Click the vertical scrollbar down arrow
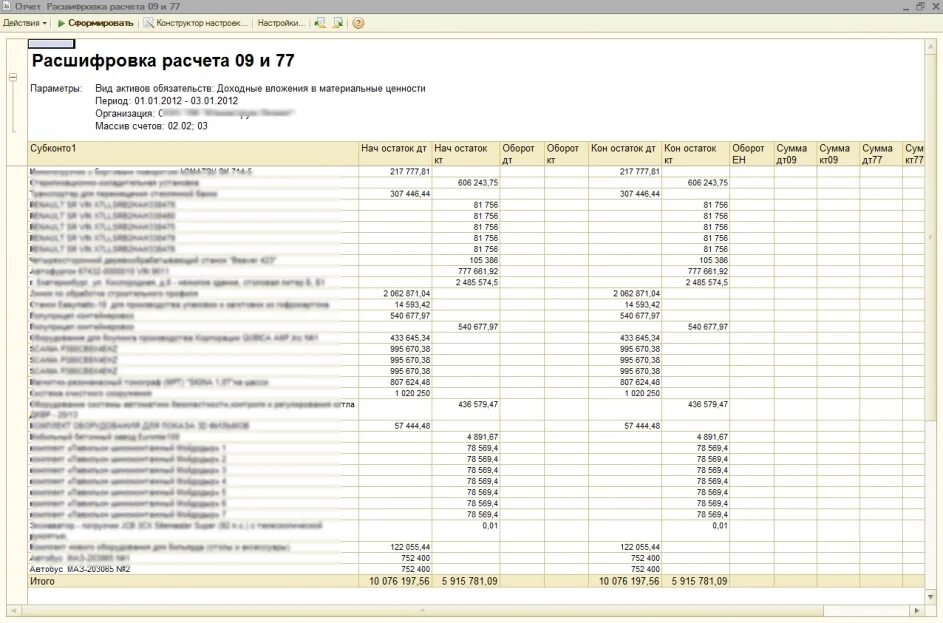 [931, 597]
